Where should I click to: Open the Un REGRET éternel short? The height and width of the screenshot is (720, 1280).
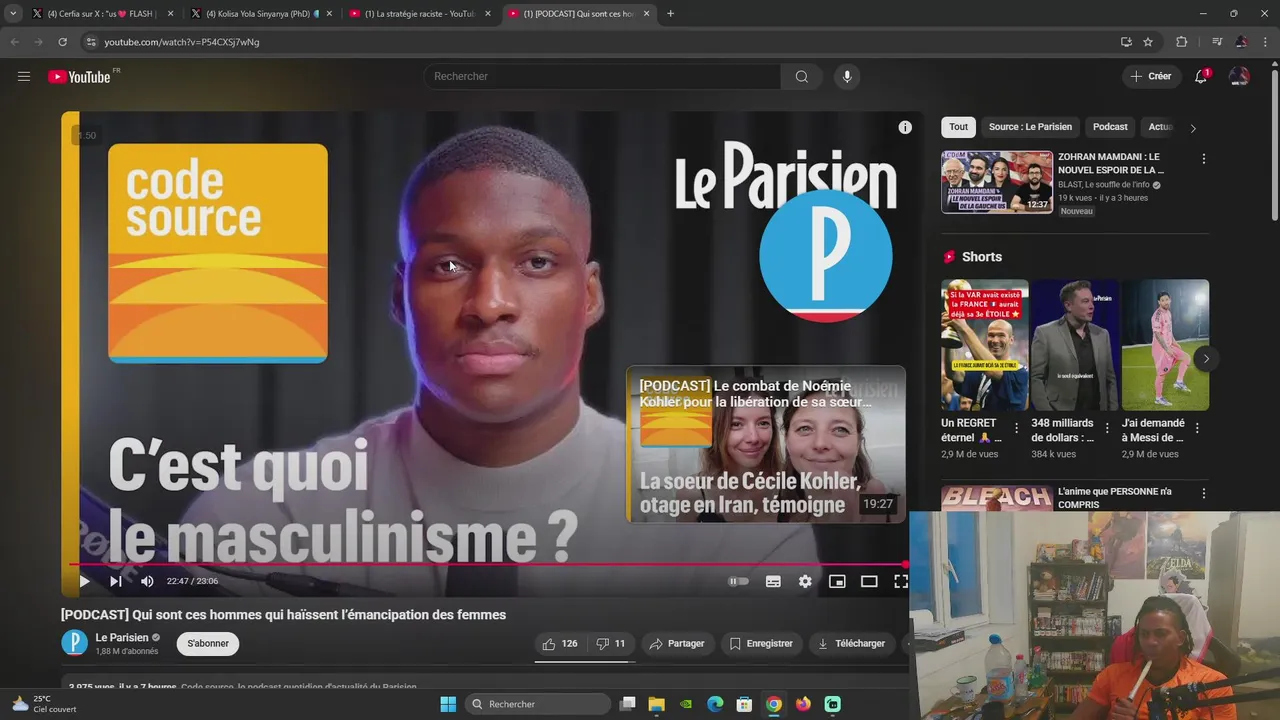pos(985,345)
